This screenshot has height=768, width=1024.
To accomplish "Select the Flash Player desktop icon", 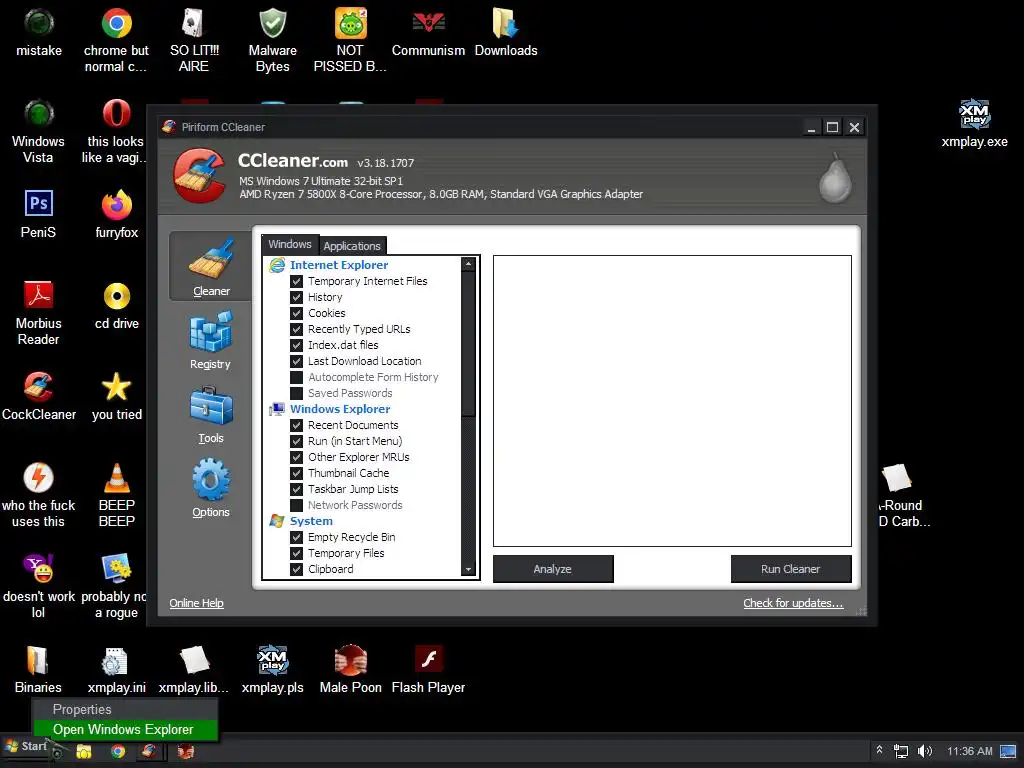I will tap(428, 669).
